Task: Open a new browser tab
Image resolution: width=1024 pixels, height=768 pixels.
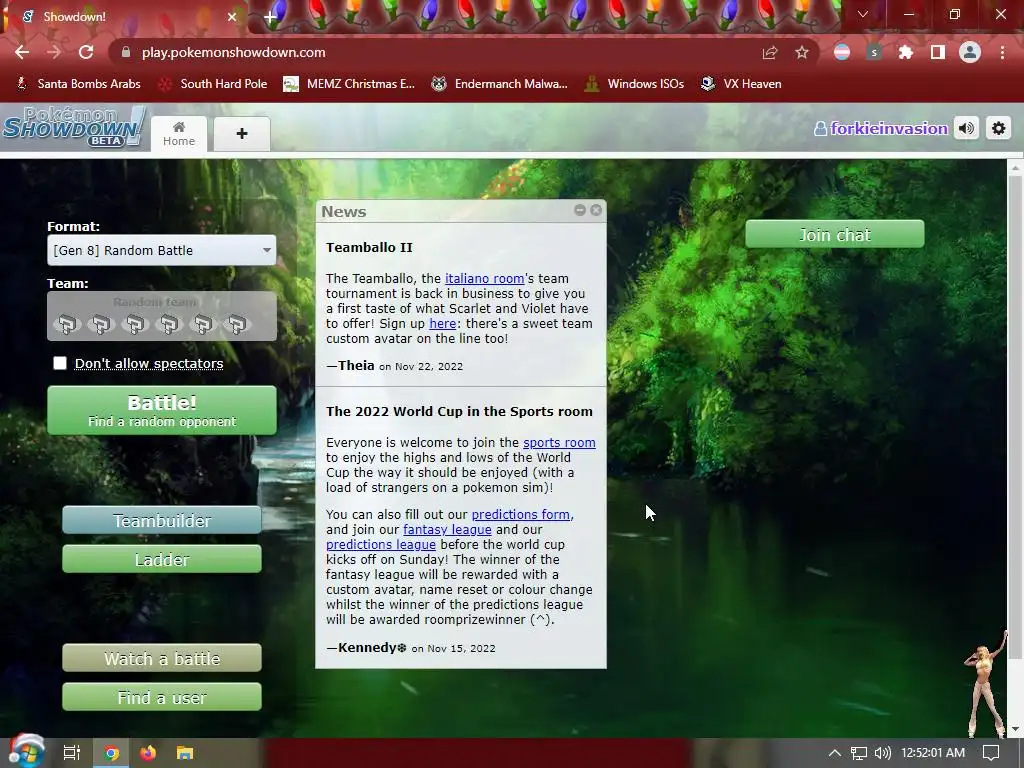Action: point(270,18)
